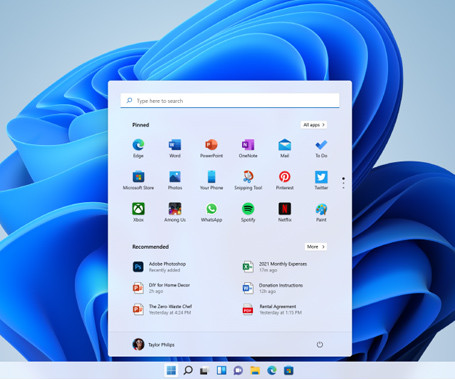Open 2021 Monthly Expenses spreadsheet

275,267
